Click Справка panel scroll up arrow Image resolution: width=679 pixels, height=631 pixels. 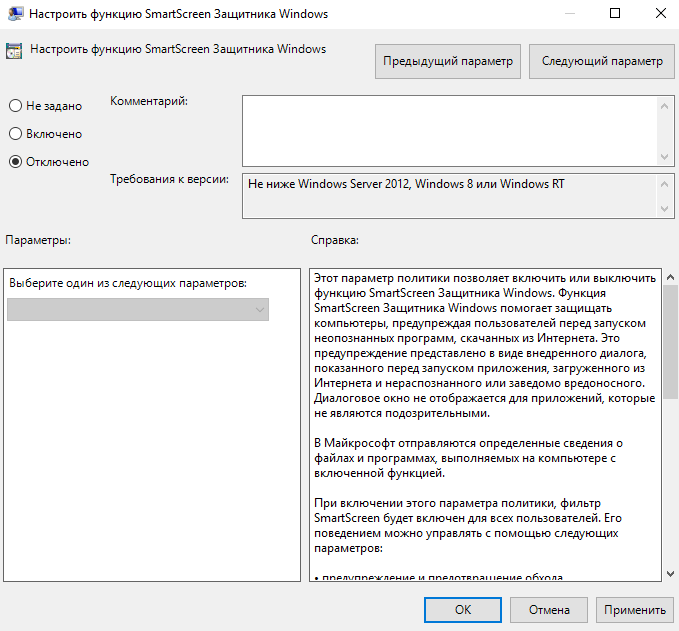click(x=670, y=277)
